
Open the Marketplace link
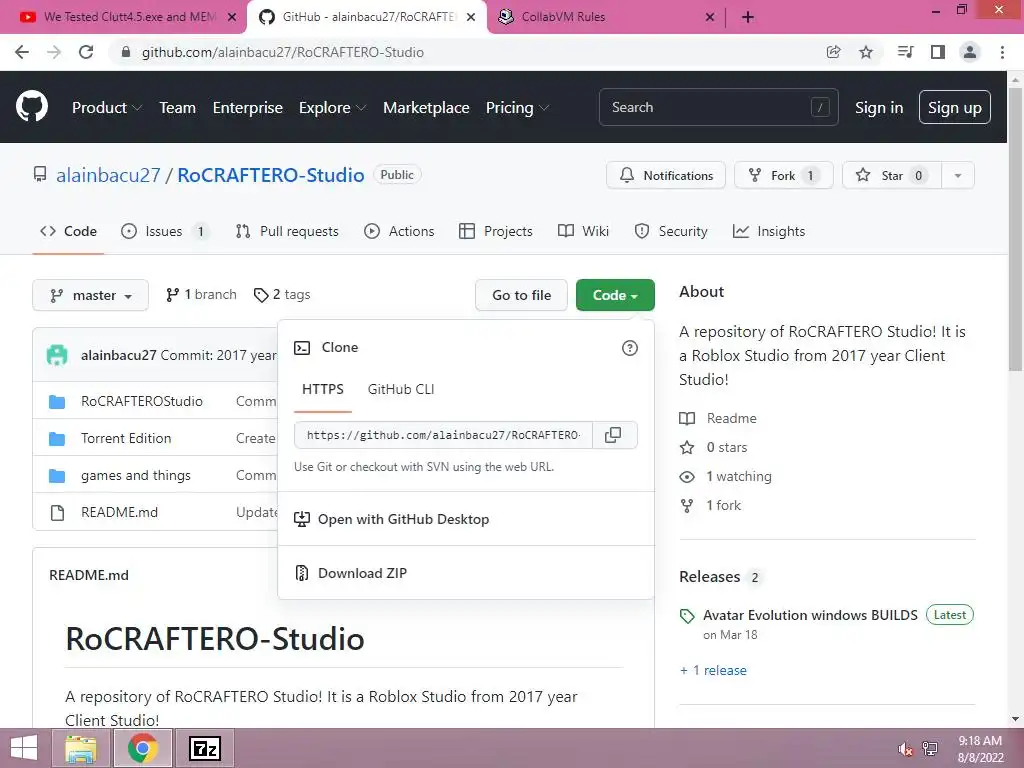tap(426, 108)
